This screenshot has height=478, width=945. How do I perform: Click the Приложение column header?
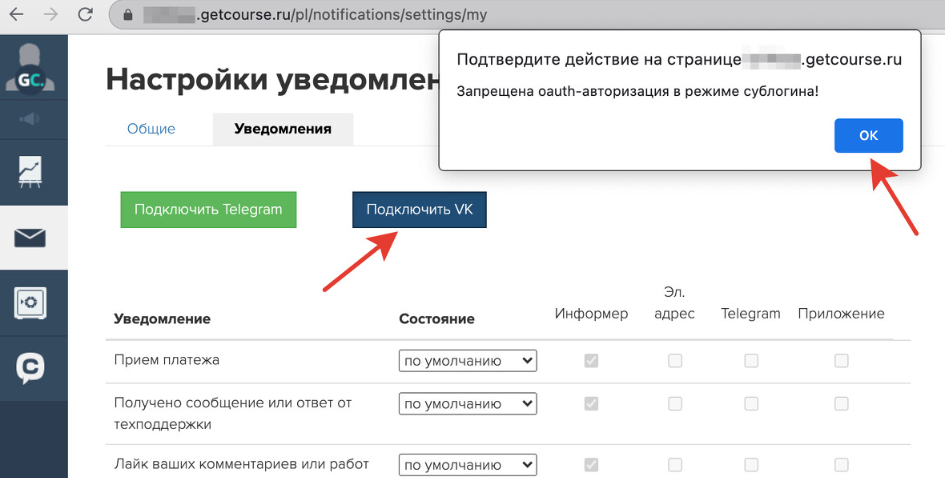coord(841,313)
